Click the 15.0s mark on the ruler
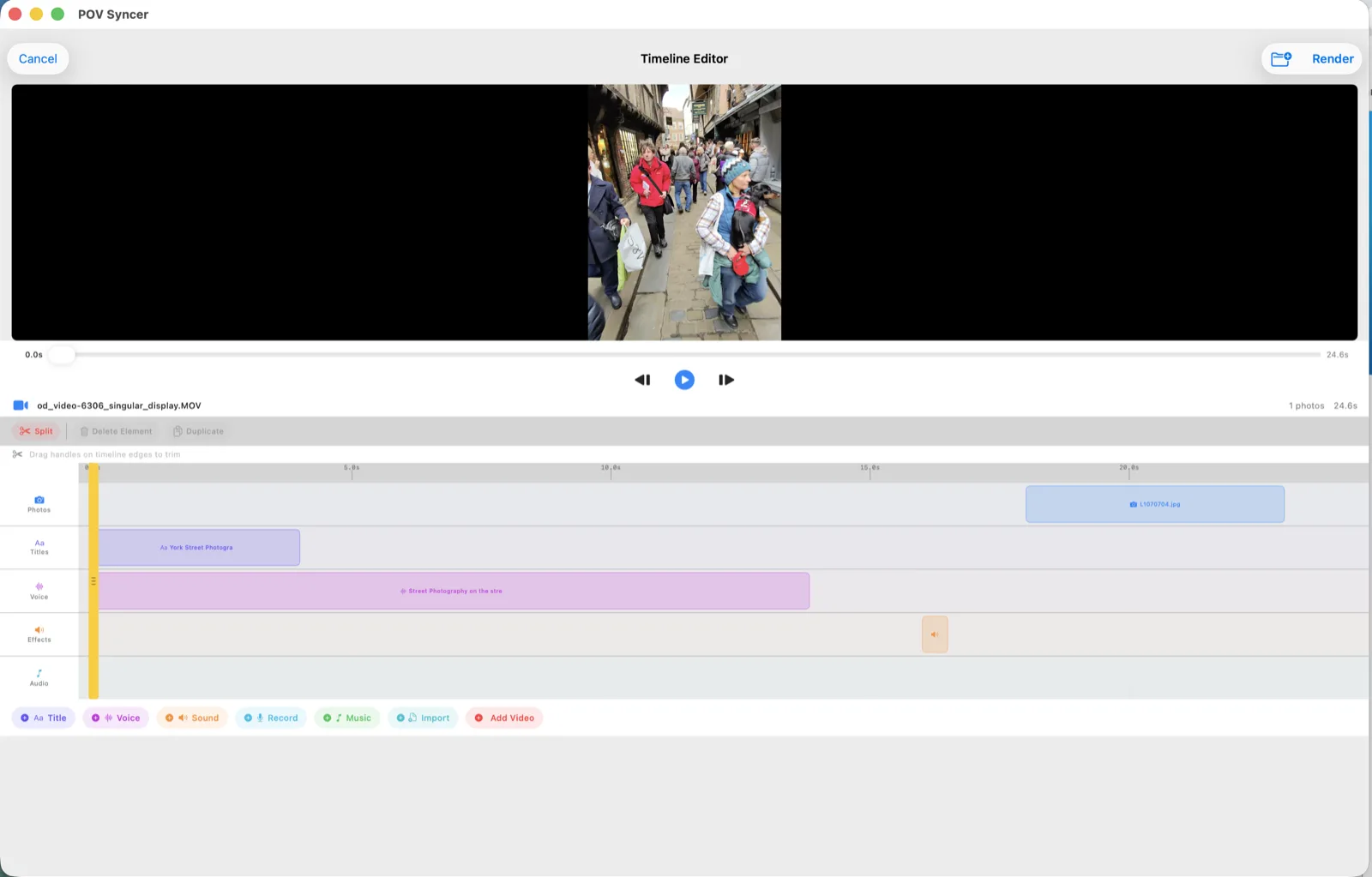Image resolution: width=1372 pixels, height=877 pixels. pyautogui.click(x=870, y=469)
